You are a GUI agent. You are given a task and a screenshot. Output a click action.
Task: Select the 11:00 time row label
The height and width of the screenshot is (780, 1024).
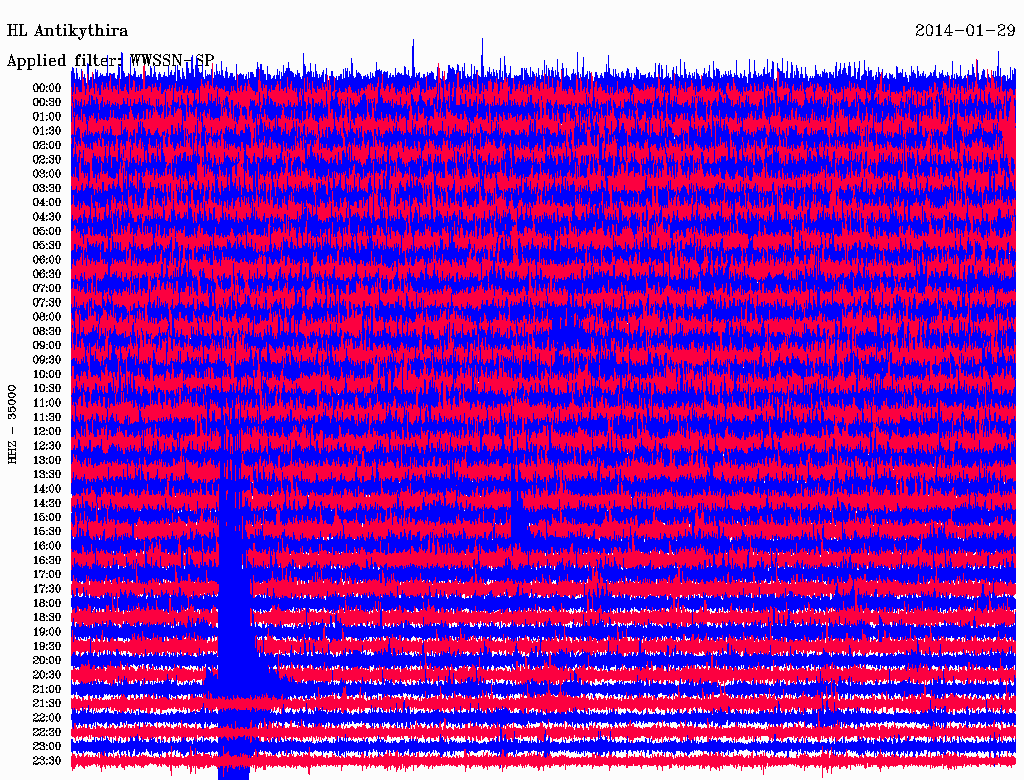tap(46, 402)
